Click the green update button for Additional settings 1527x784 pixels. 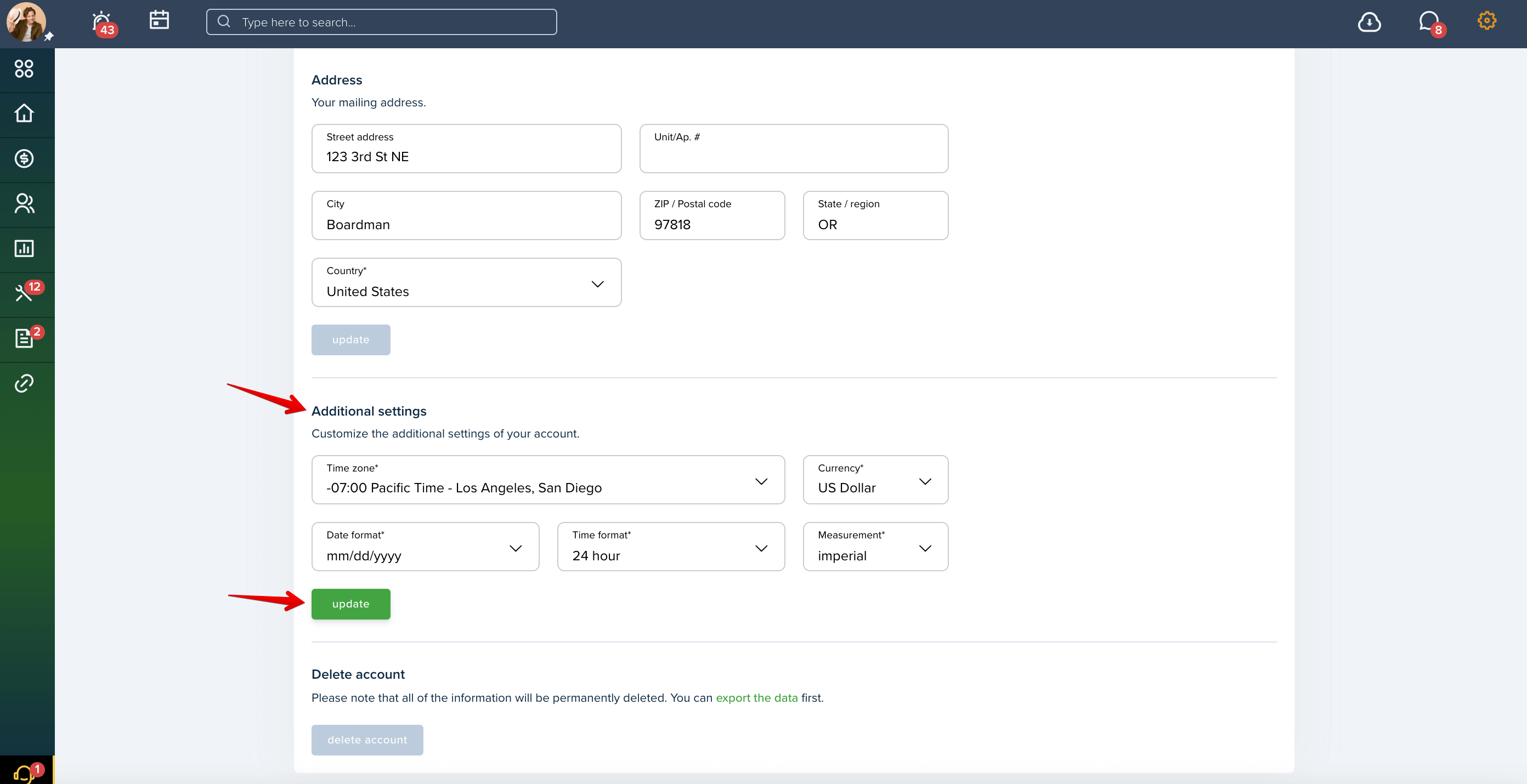click(351, 604)
